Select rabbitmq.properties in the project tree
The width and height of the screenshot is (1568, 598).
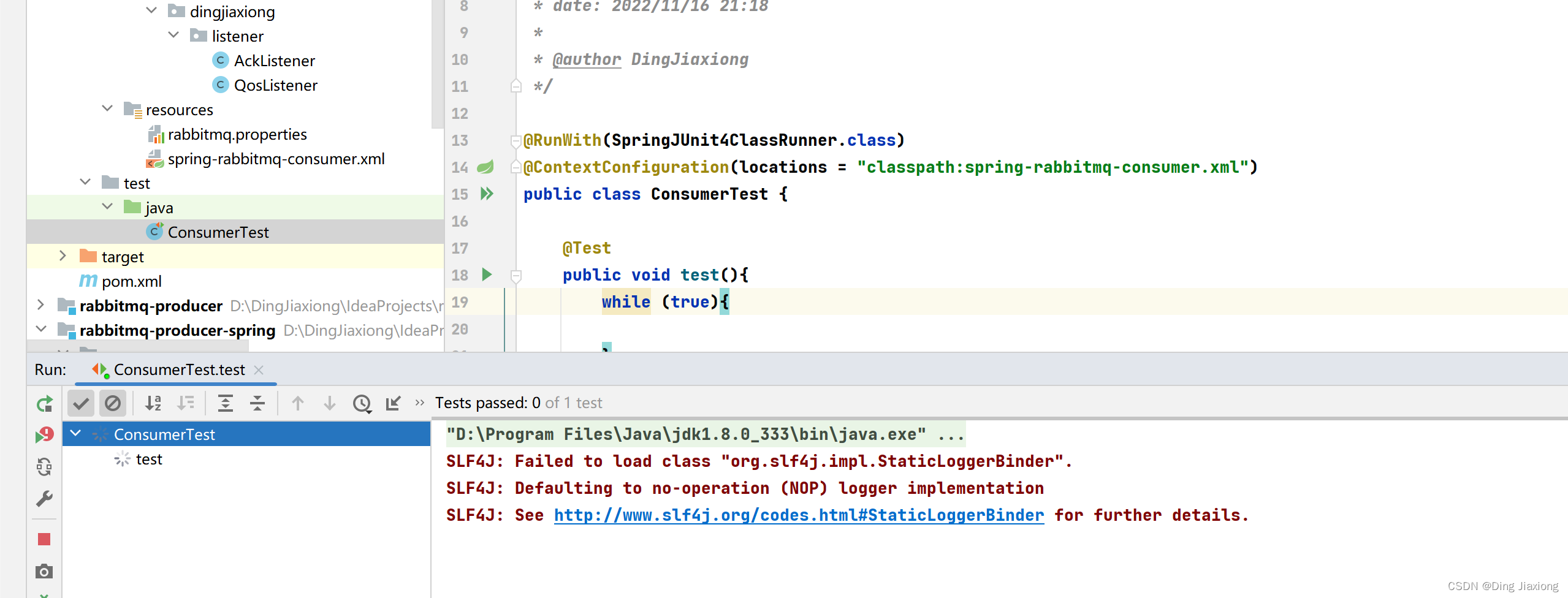pos(237,134)
